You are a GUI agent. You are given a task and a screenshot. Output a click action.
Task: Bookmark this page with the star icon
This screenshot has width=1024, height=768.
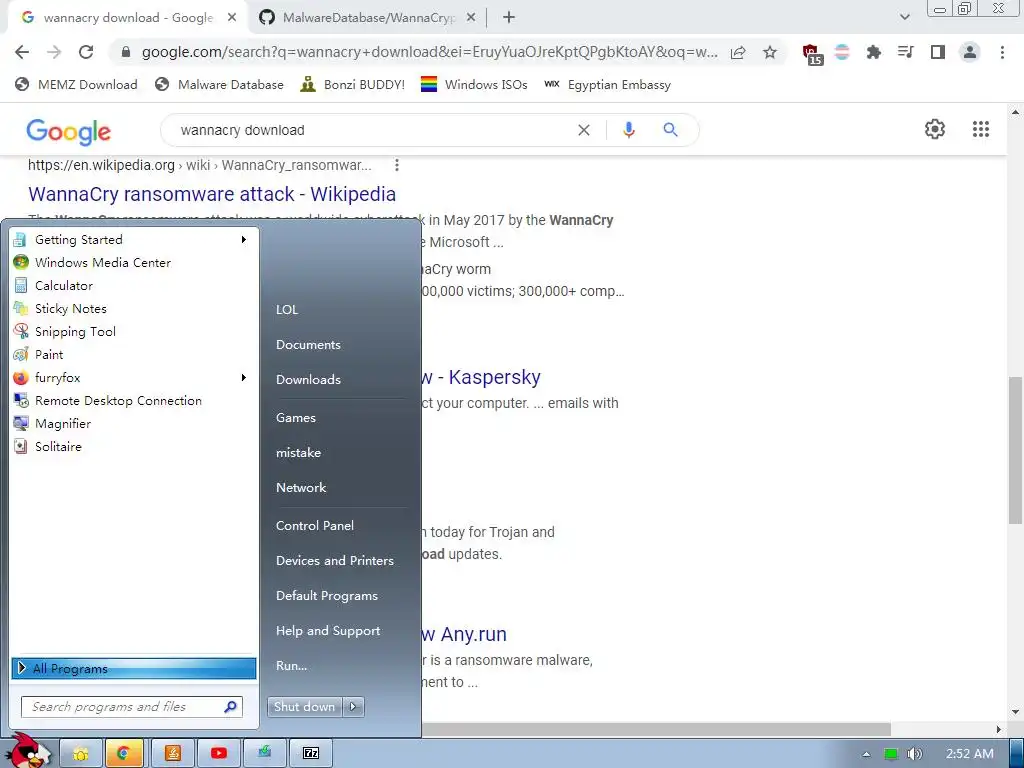click(770, 52)
